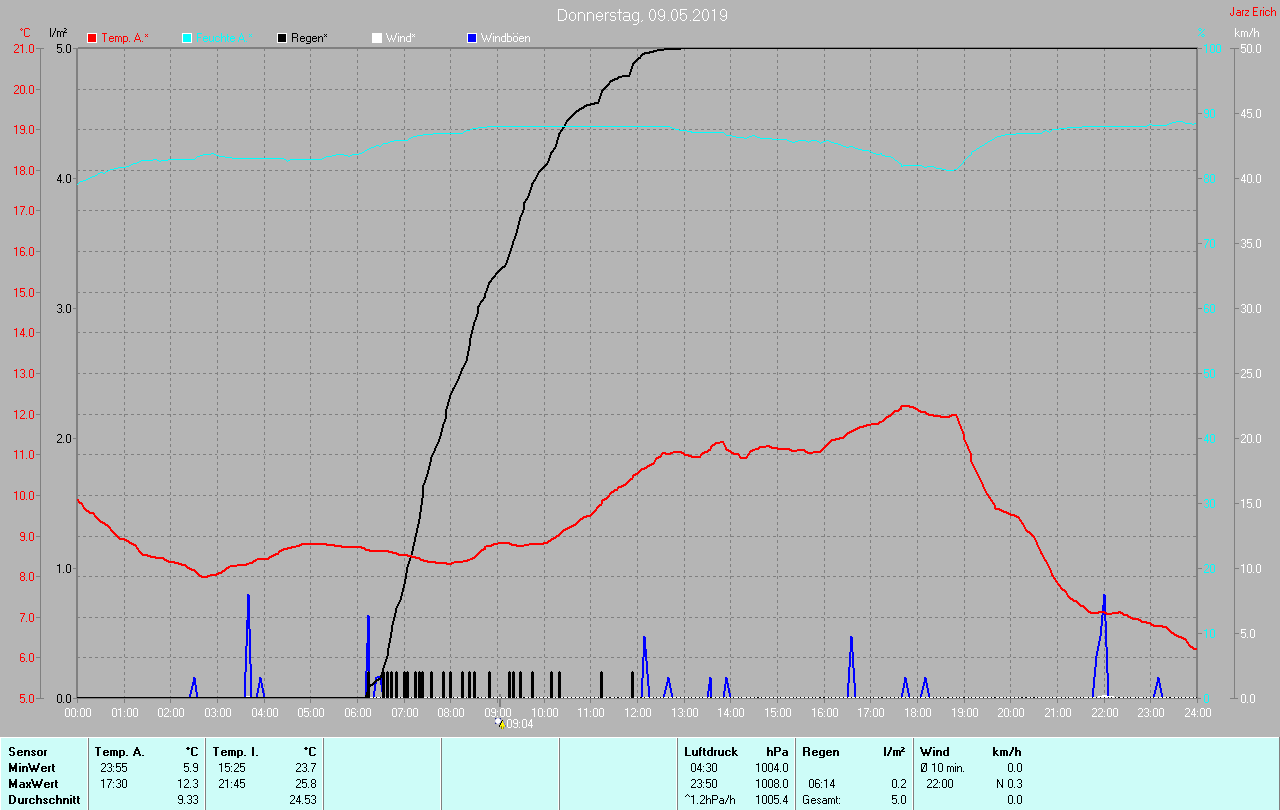Click the hPa unit label in the table
The image size is (1280, 810).
coord(777,752)
